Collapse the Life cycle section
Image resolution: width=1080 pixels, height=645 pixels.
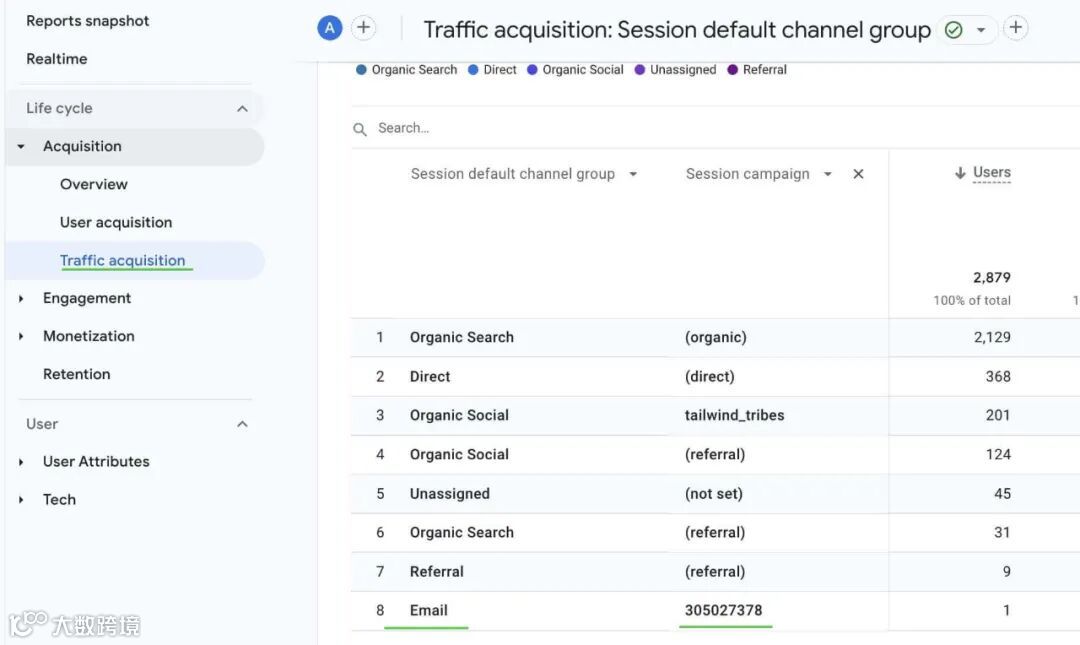pos(242,108)
